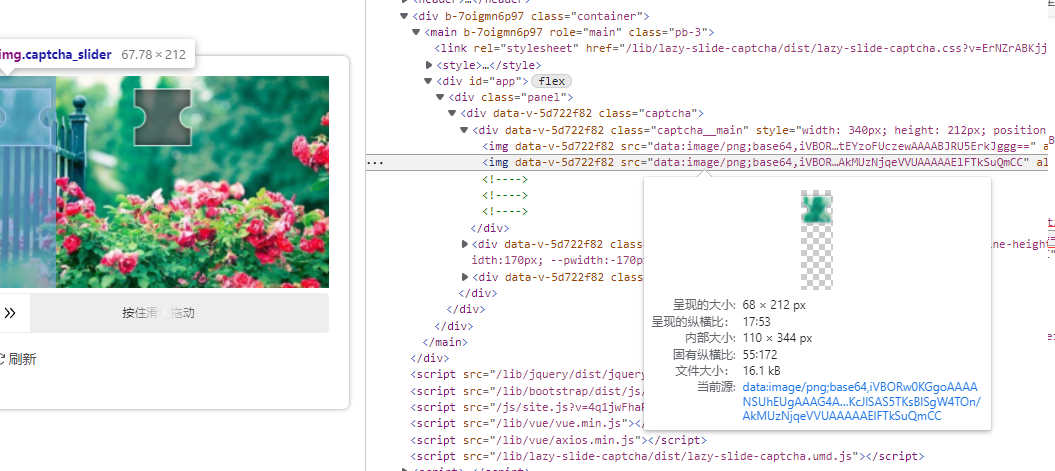
Task: Open the /lib/vue/axios.min.js script link
Action: pos(556,441)
